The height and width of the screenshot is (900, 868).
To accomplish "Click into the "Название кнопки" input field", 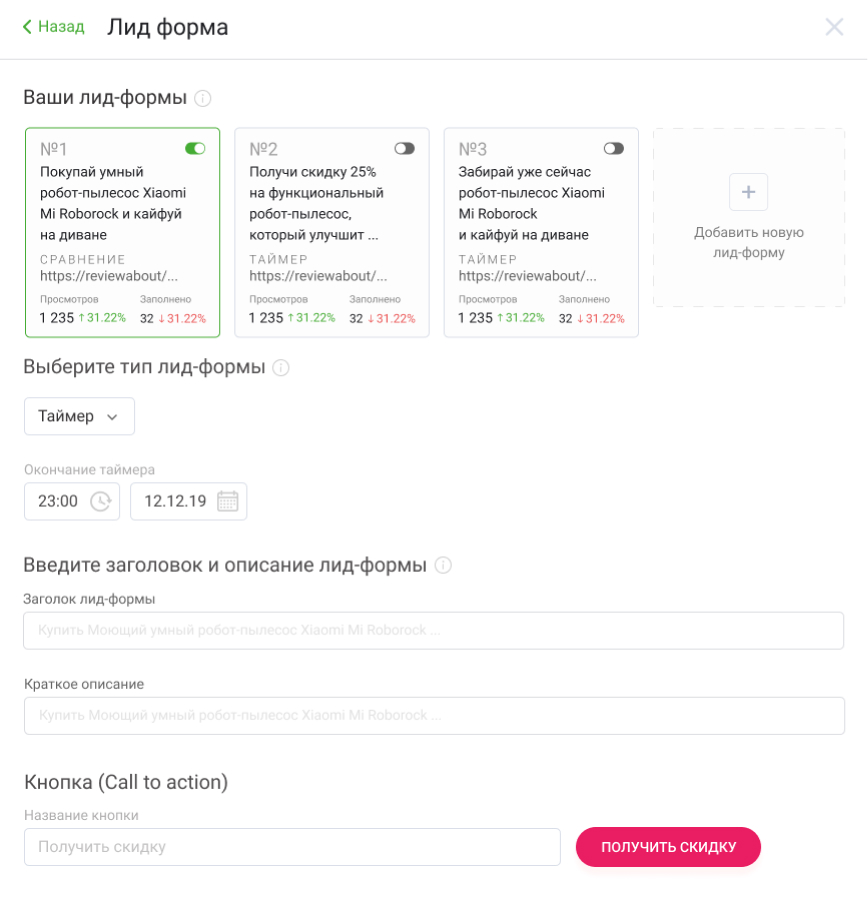I will (x=292, y=847).
